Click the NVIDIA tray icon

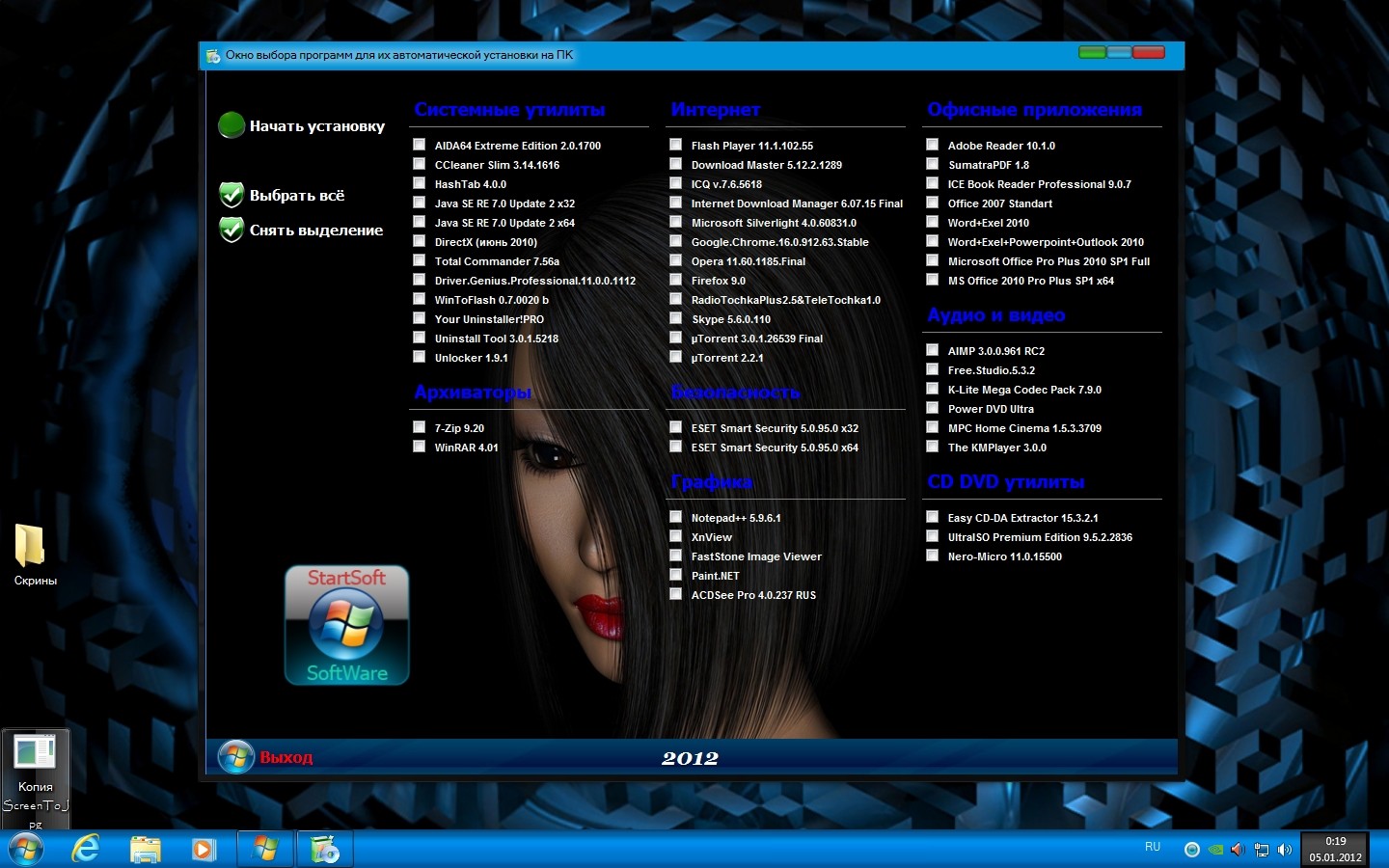coord(1215,850)
